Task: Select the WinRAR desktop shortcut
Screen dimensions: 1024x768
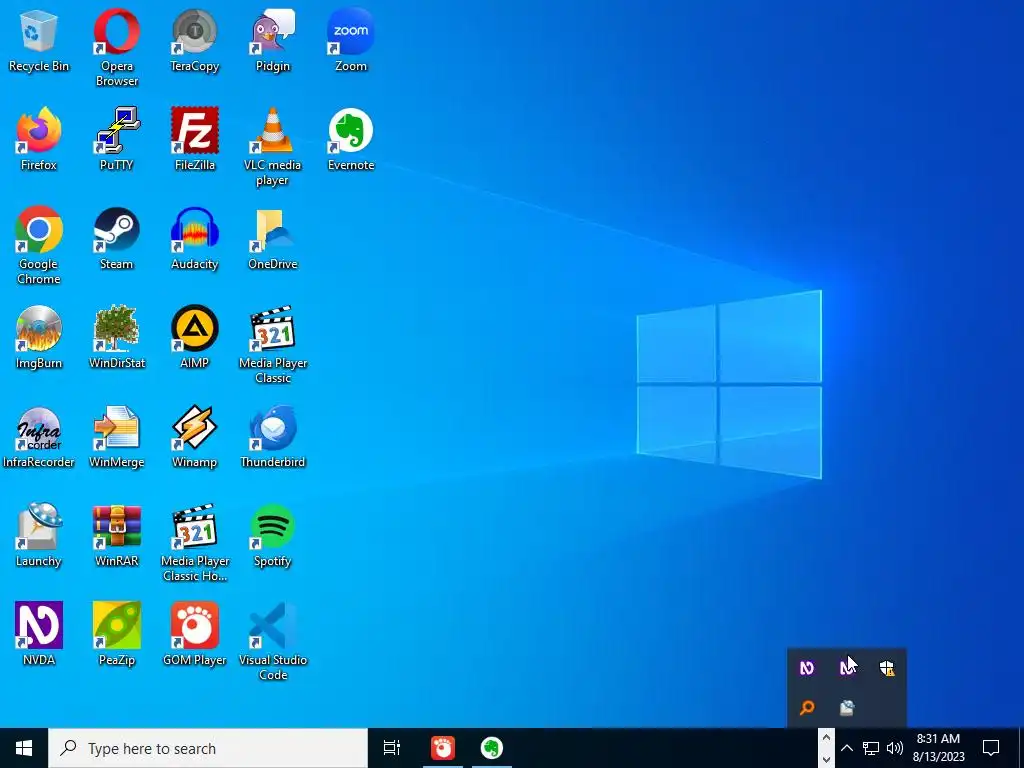Action: point(116,536)
